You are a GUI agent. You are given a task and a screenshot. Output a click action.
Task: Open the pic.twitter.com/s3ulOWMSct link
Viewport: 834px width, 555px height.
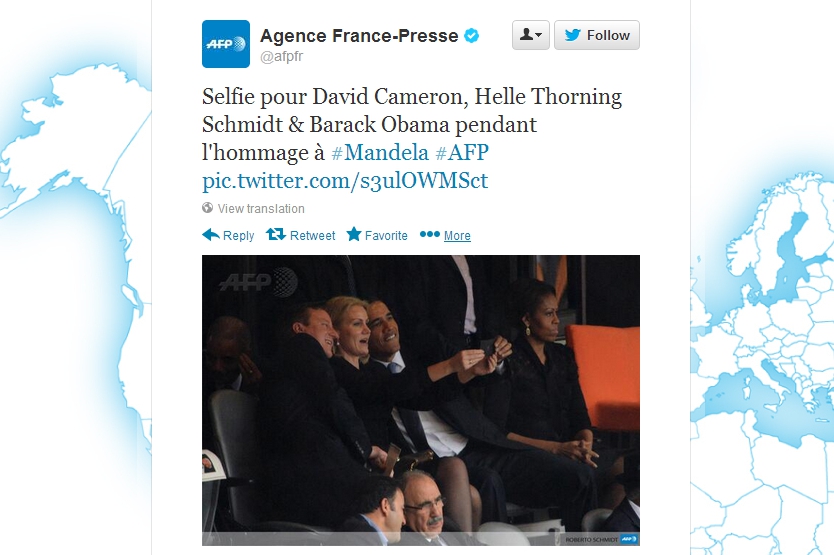(345, 180)
